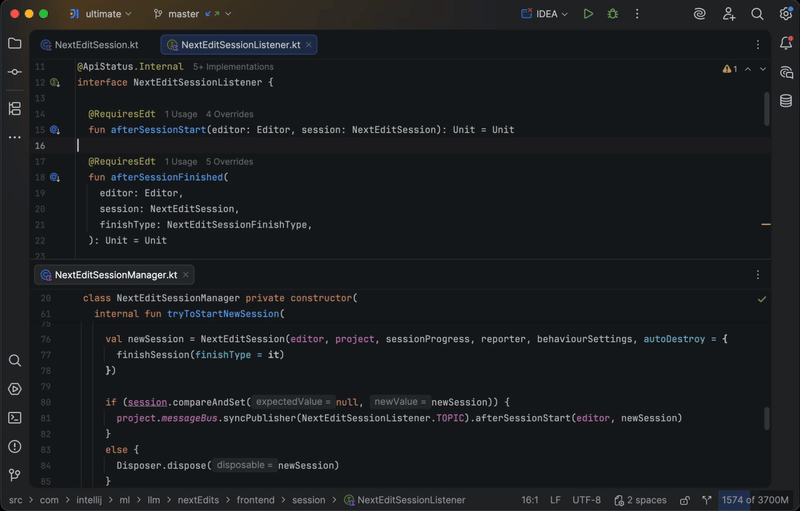The height and width of the screenshot is (511, 800).
Task: Open the Database tool window
Action: (786, 101)
